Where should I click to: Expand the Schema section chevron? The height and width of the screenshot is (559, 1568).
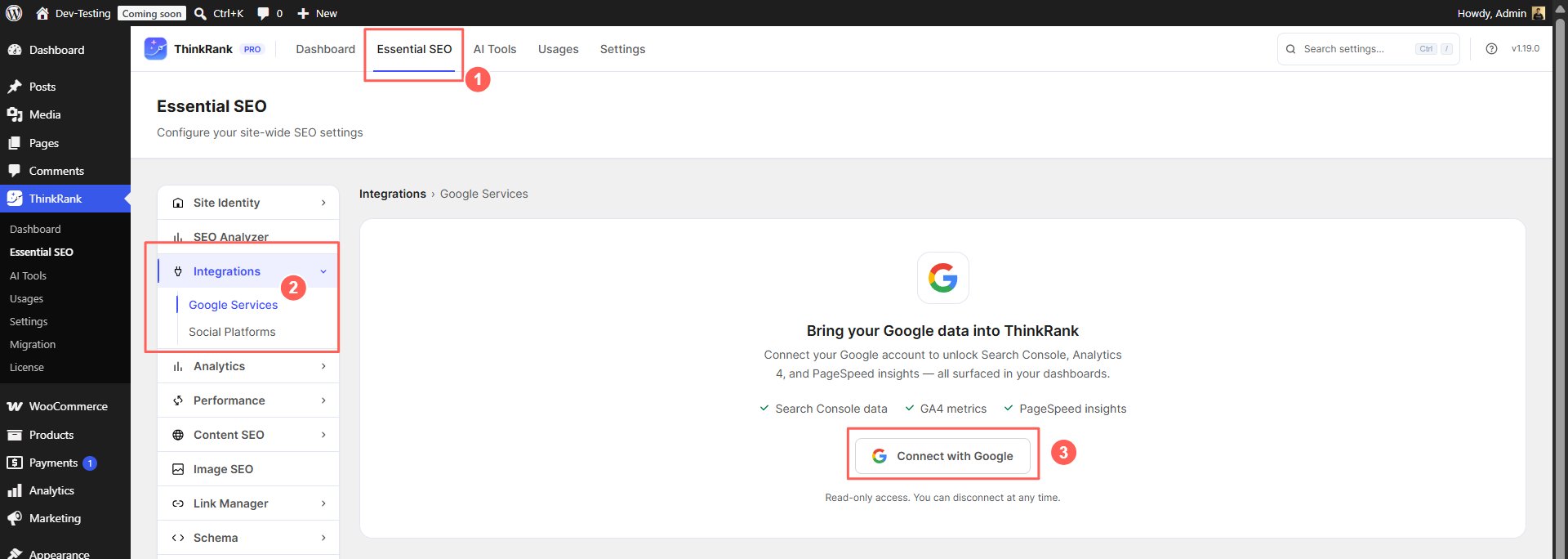tap(323, 538)
